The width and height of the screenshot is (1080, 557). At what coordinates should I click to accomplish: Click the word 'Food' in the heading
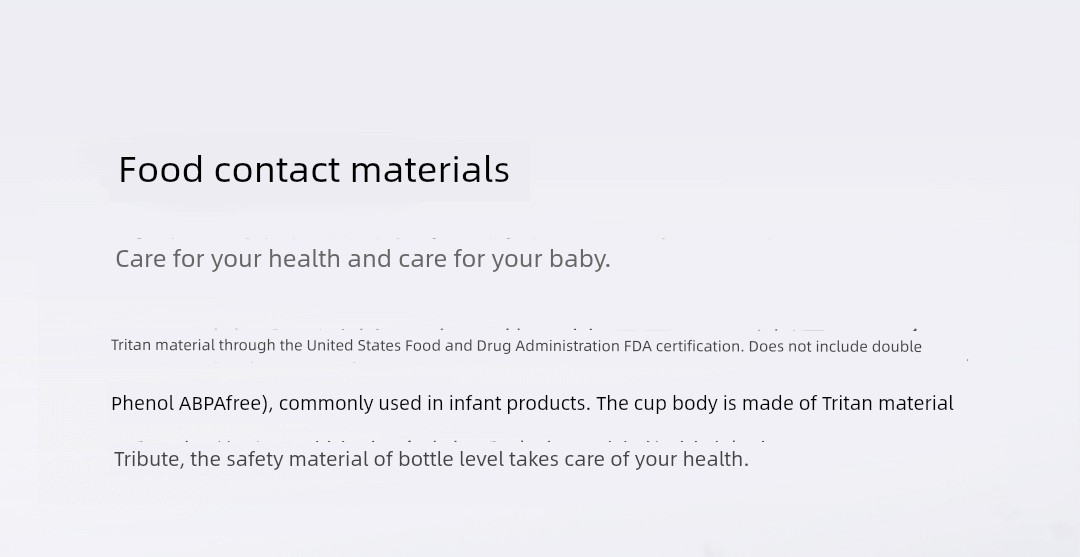pos(161,169)
